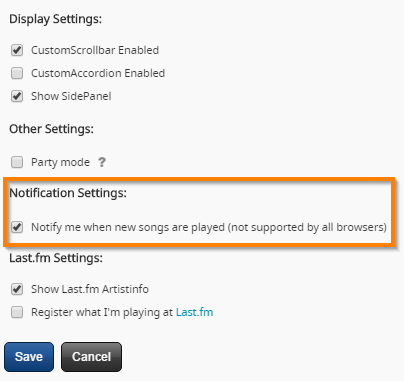Disable the CustomScrollbar Enabled checkbox
This screenshot has width=404, height=381.
pos(17,50)
